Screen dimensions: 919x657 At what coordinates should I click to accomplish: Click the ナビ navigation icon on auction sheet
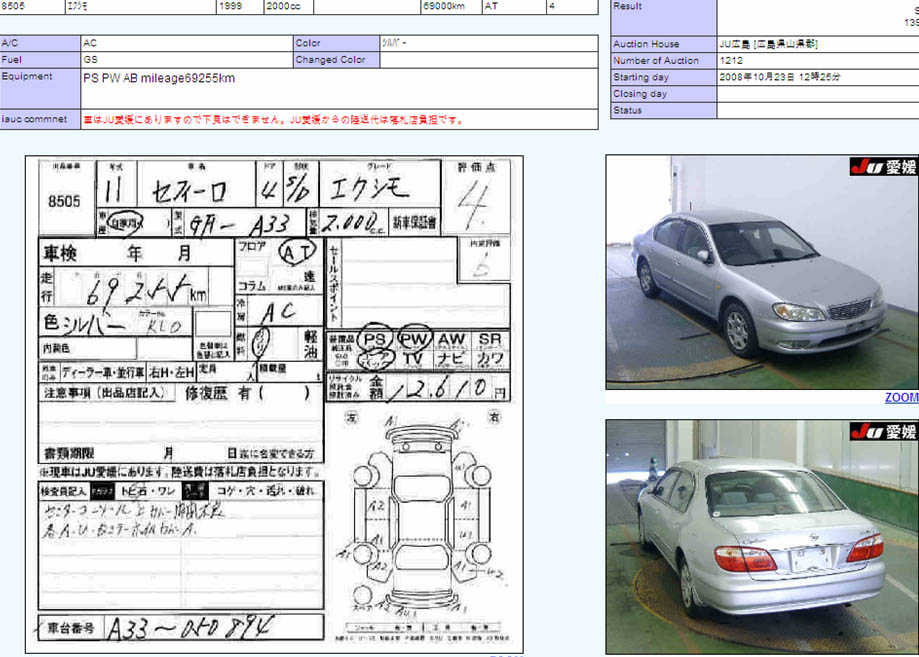point(451,358)
